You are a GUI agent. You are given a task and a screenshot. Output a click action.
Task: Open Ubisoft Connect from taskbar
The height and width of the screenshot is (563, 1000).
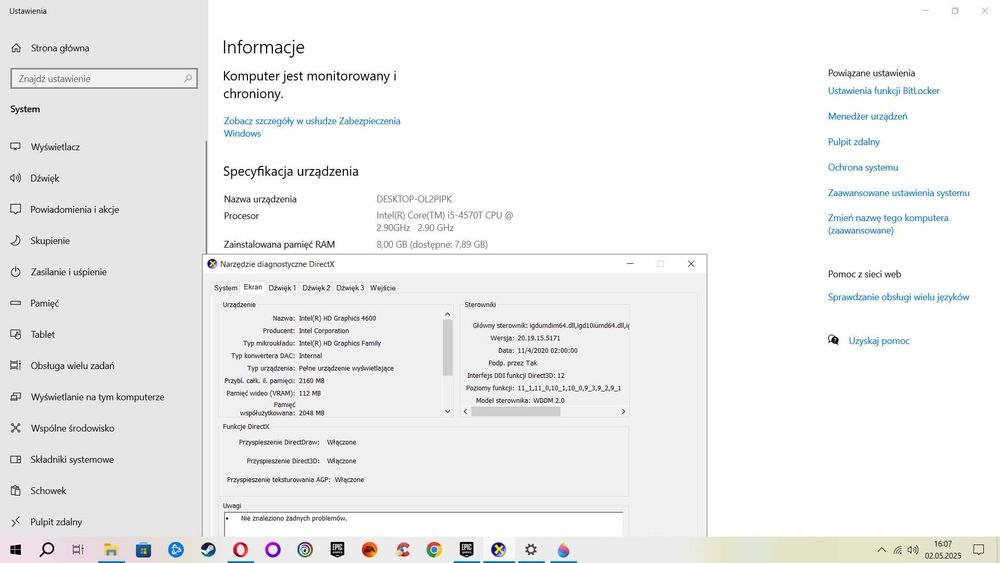[305, 550]
